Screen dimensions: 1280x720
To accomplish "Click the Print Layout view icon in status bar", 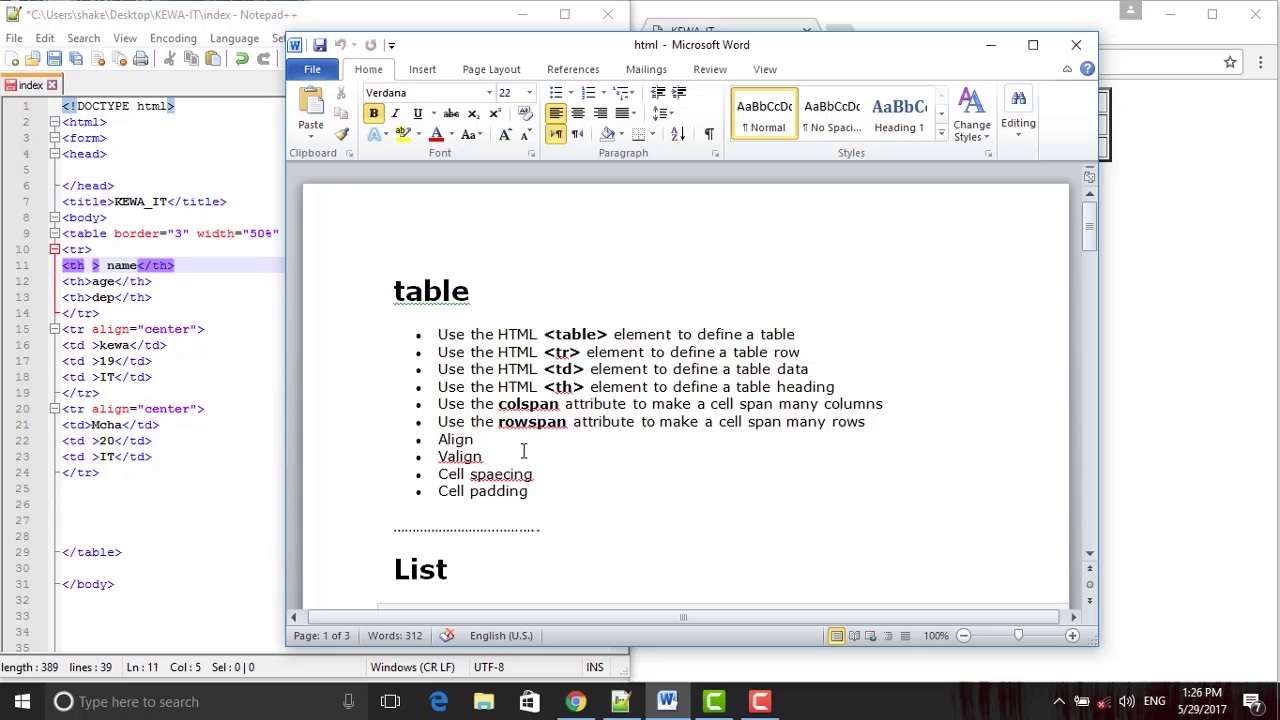I will (x=837, y=636).
